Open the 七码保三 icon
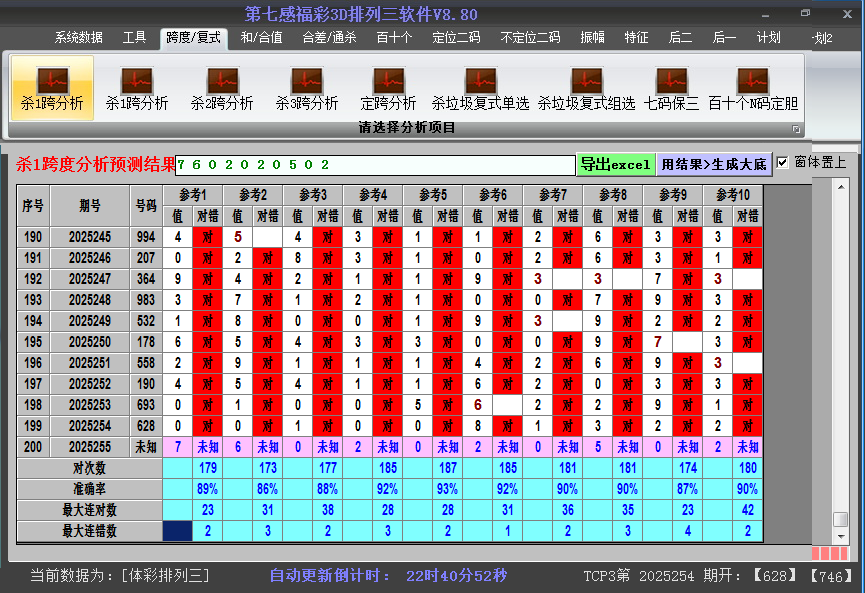 (x=671, y=88)
